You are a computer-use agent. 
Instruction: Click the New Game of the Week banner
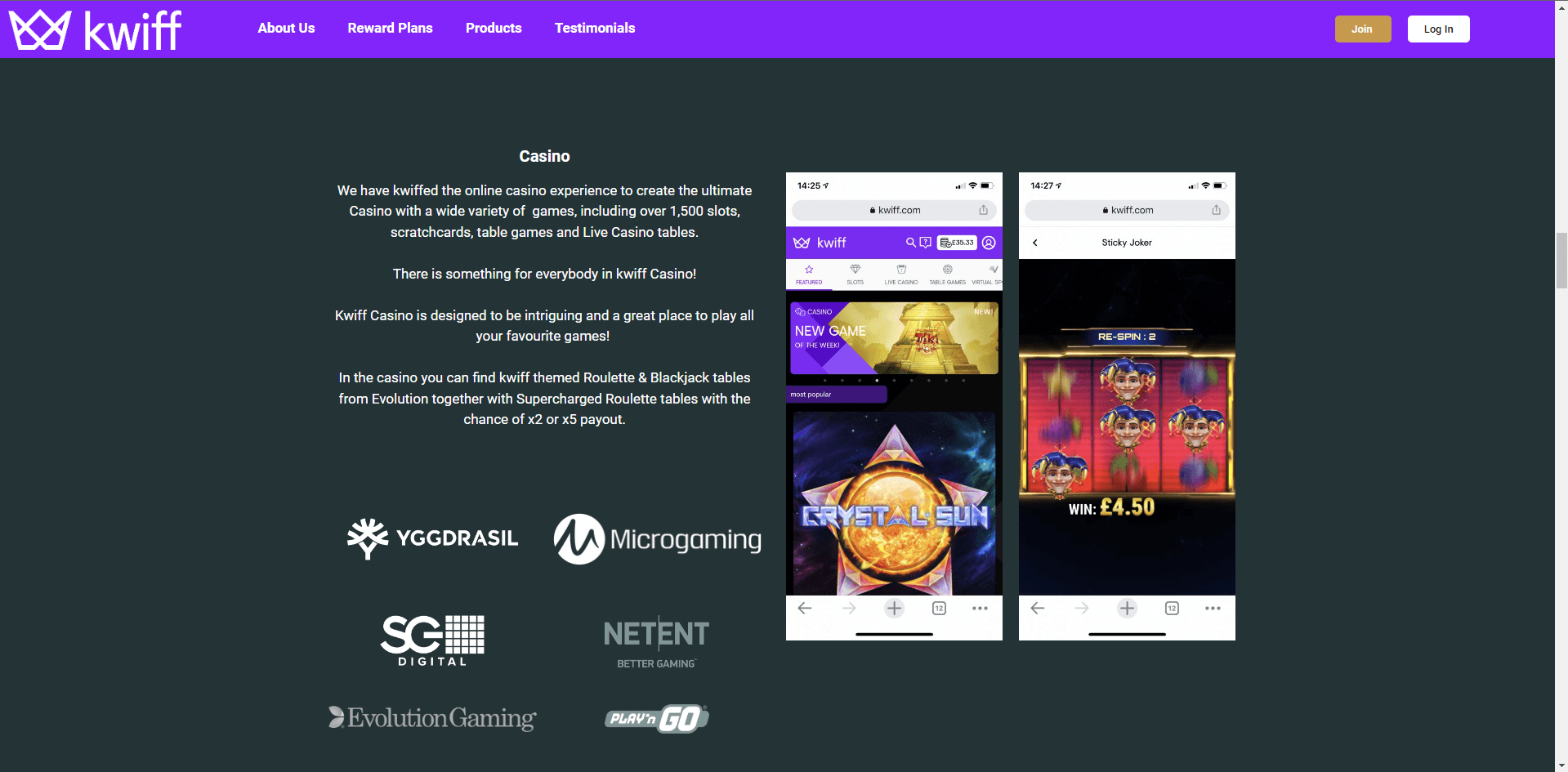(894, 338)
